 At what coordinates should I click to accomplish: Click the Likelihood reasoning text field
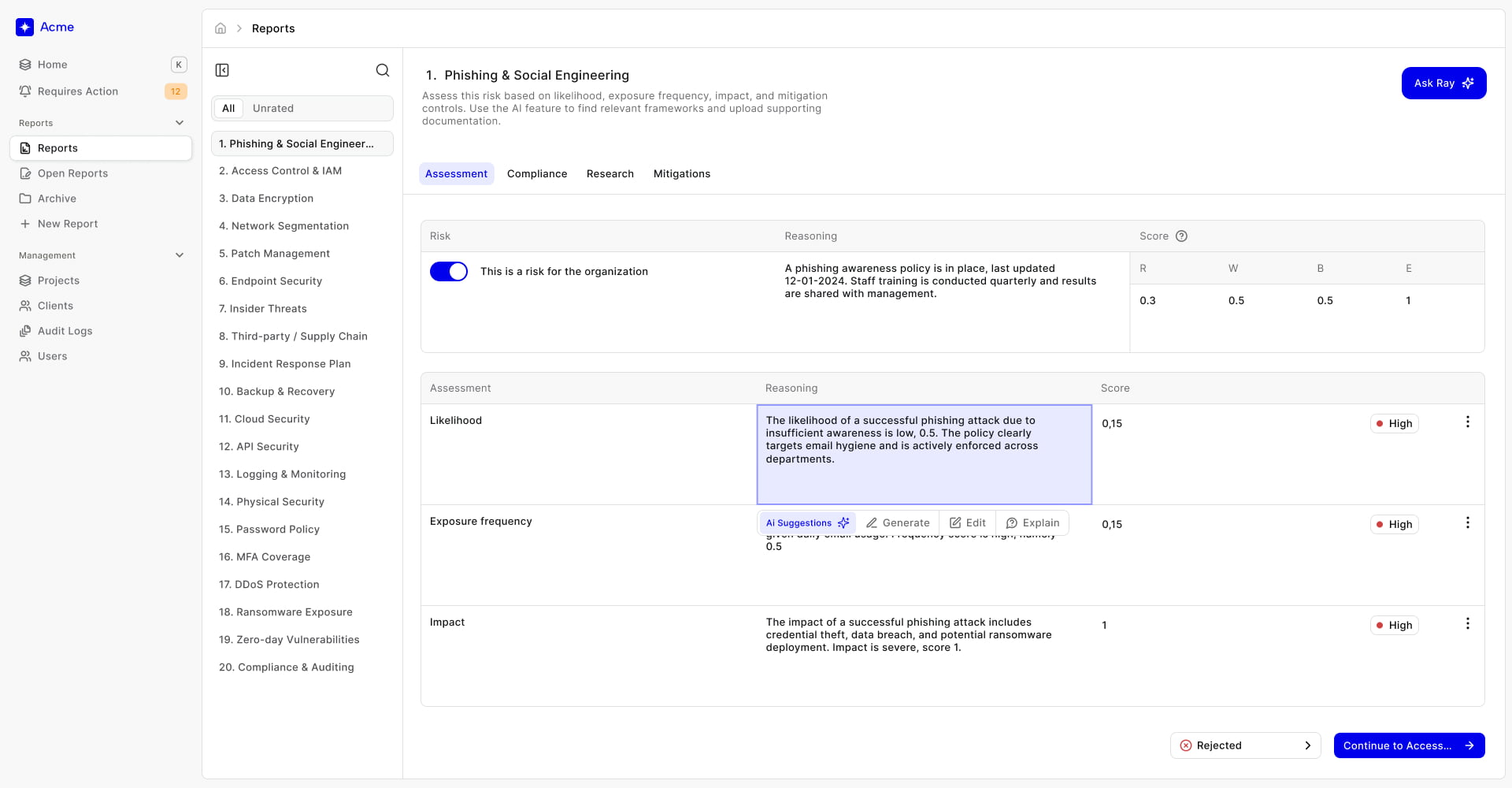coord(925,455)
